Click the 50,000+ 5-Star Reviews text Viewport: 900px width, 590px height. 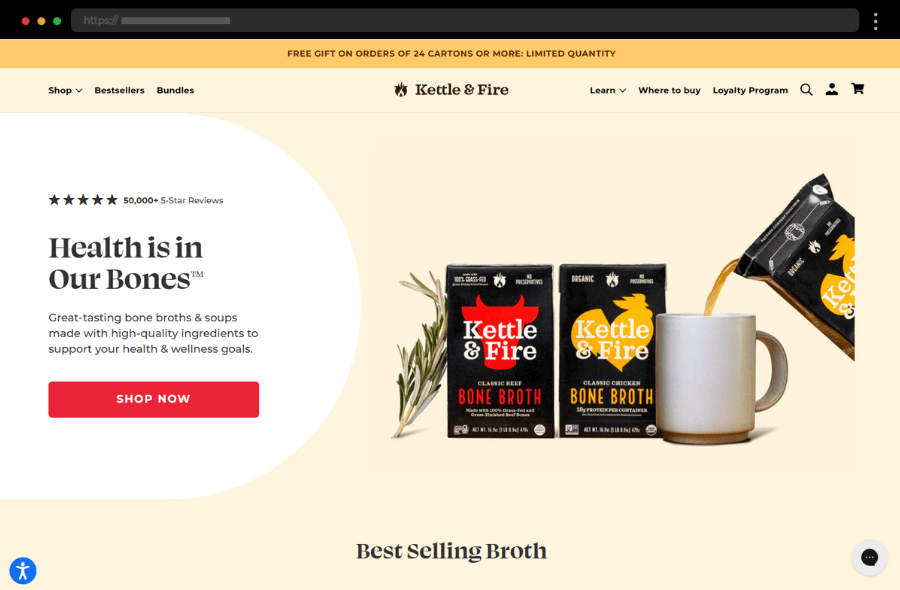coord(173,200)
